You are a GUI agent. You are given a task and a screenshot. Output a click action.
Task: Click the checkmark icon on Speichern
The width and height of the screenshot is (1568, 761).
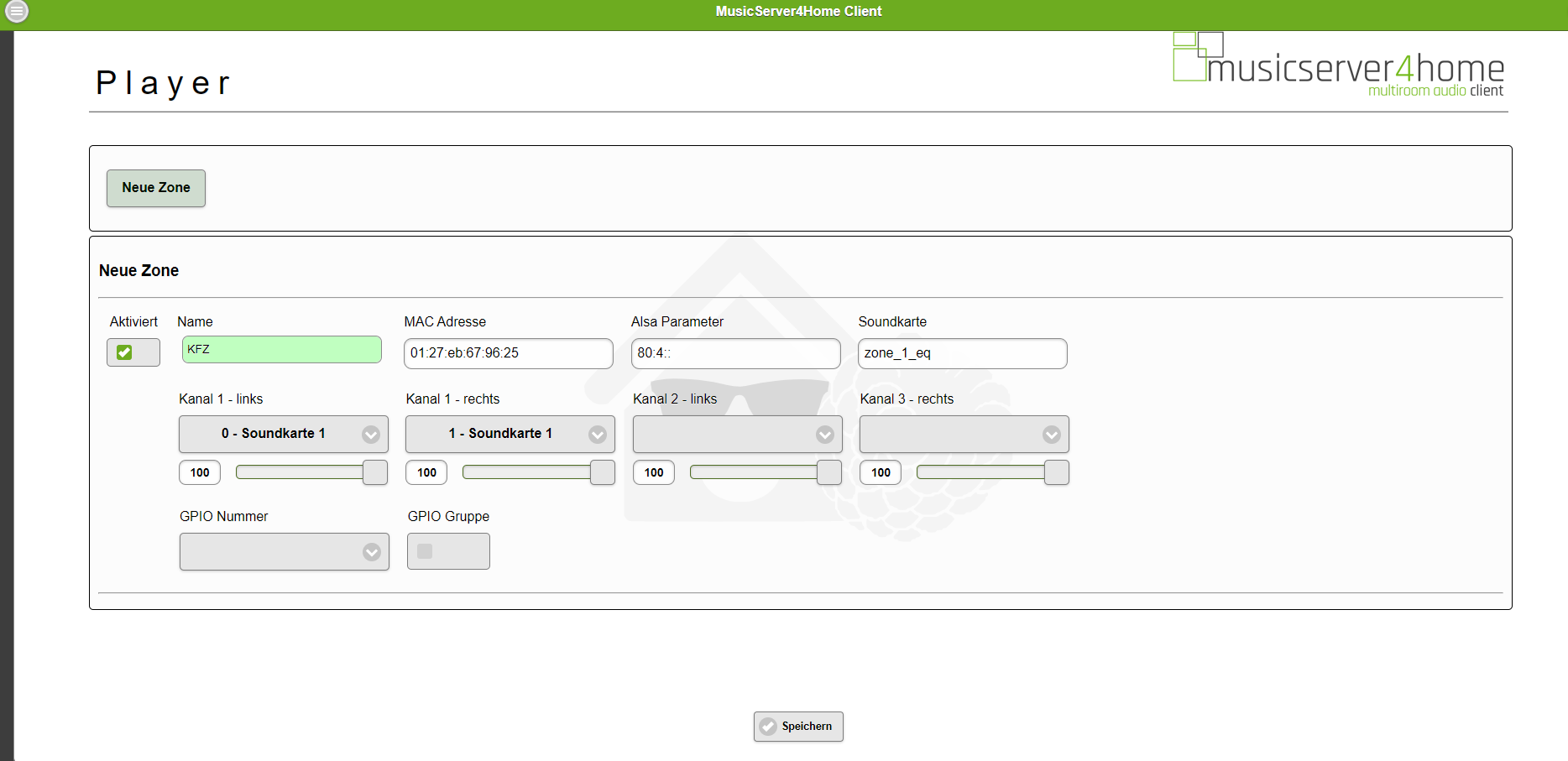[768, 727]
